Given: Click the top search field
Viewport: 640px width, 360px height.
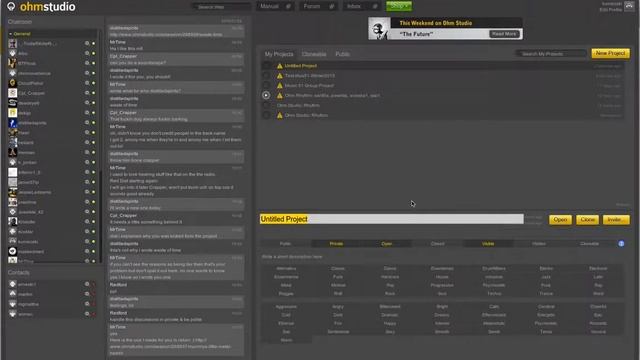Looking at the screenshot, I should point(221,7).
